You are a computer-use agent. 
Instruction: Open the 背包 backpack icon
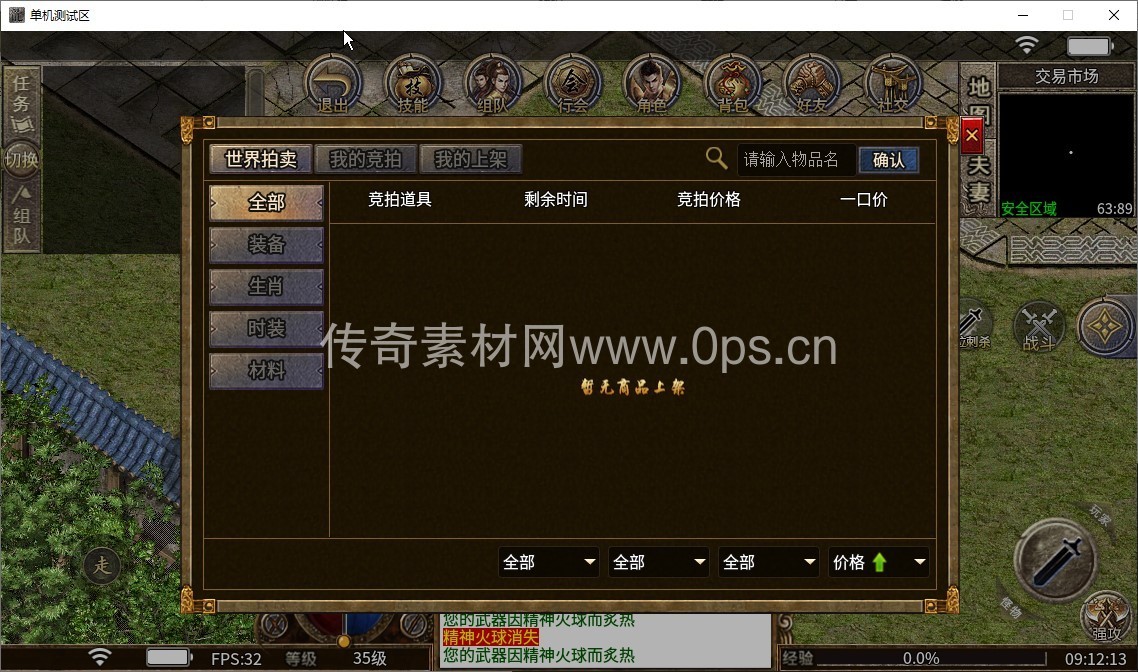pos(732,83)
